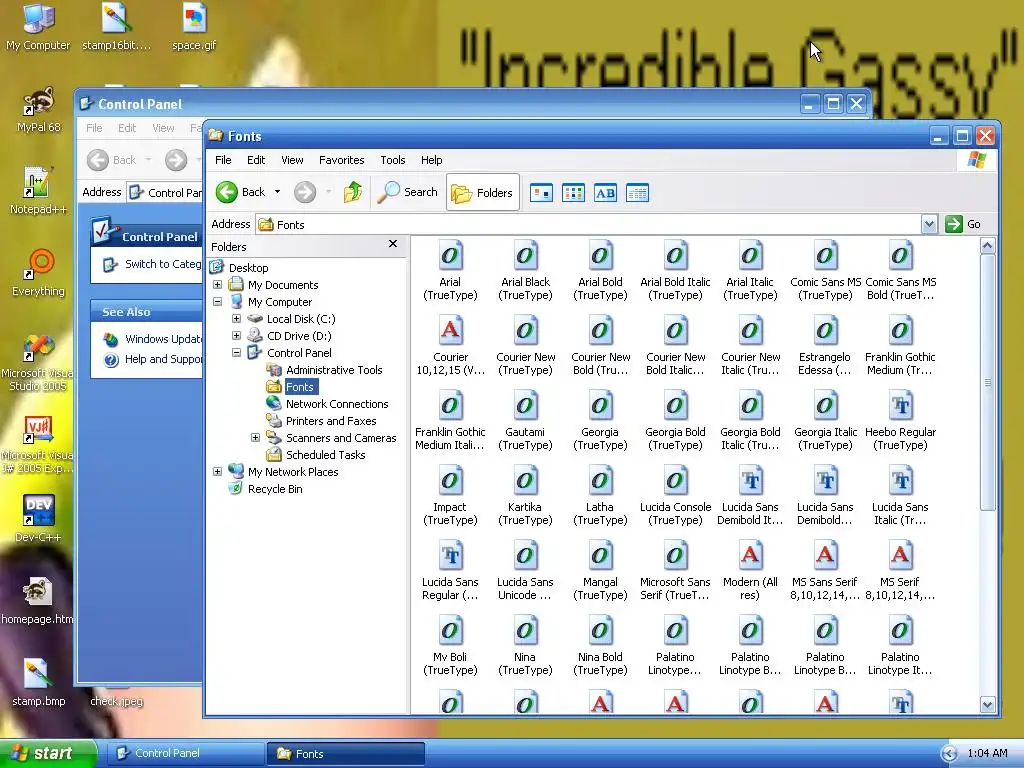Screen dimensions: 1024x768
Task: Expand My Network Places tree node
Action: (x=217, y=472)
